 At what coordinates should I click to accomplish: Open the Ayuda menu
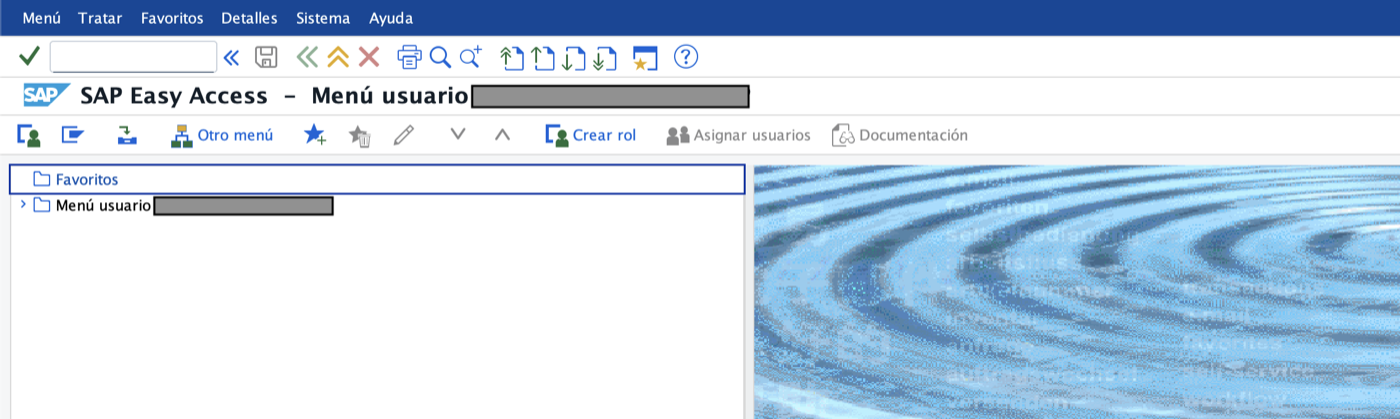pos(391,18)
